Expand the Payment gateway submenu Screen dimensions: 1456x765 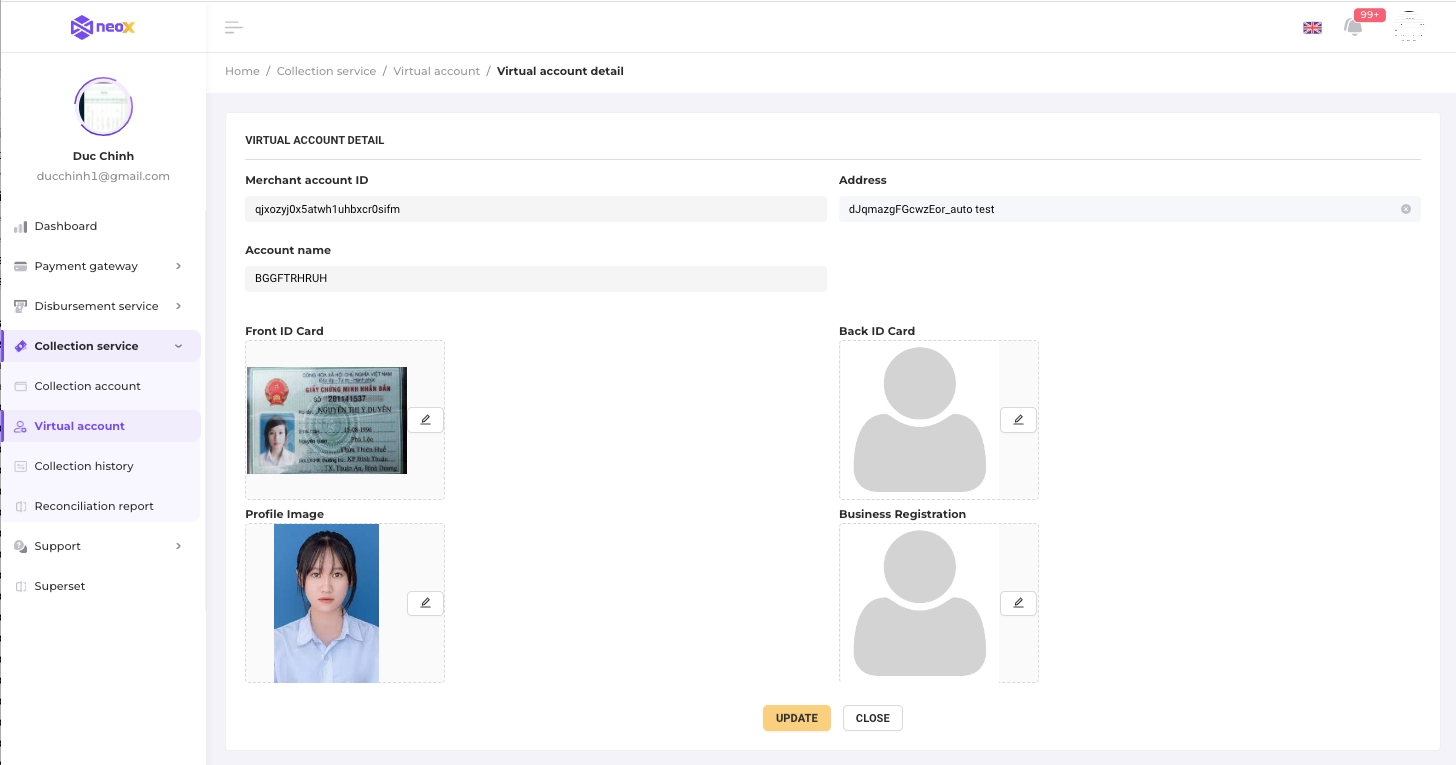[100, 266]
